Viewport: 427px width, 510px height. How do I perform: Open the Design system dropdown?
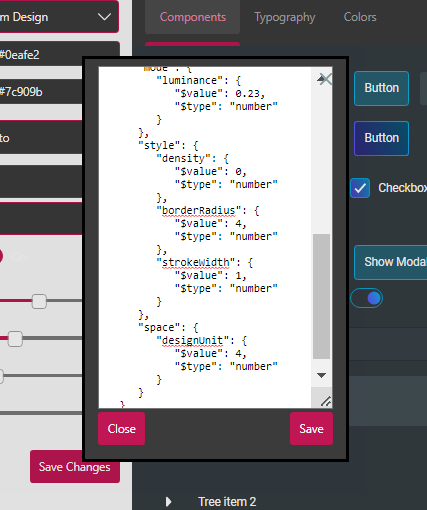59,17
